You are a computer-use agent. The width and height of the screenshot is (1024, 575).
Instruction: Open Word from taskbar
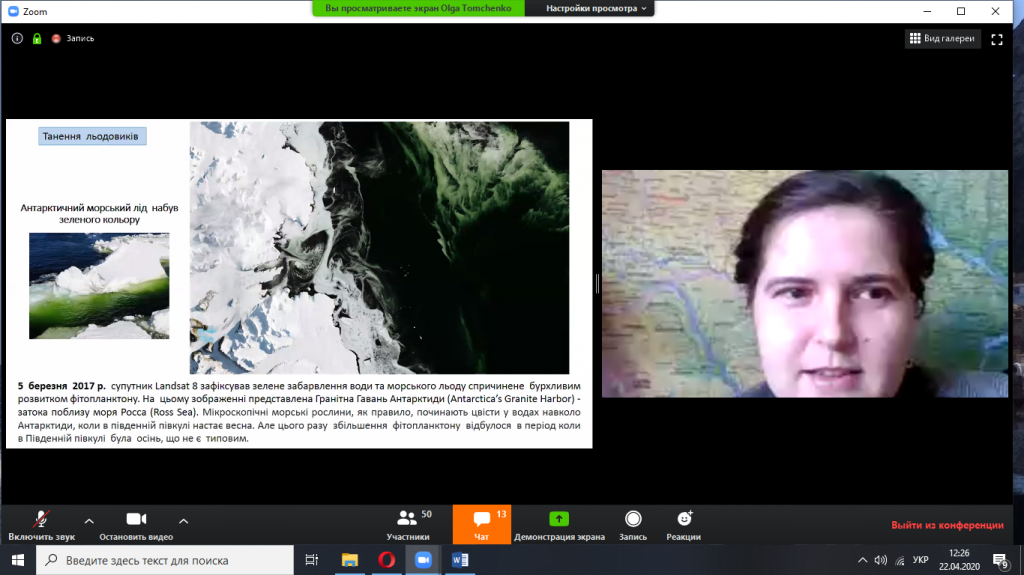[x=460, y=560]
